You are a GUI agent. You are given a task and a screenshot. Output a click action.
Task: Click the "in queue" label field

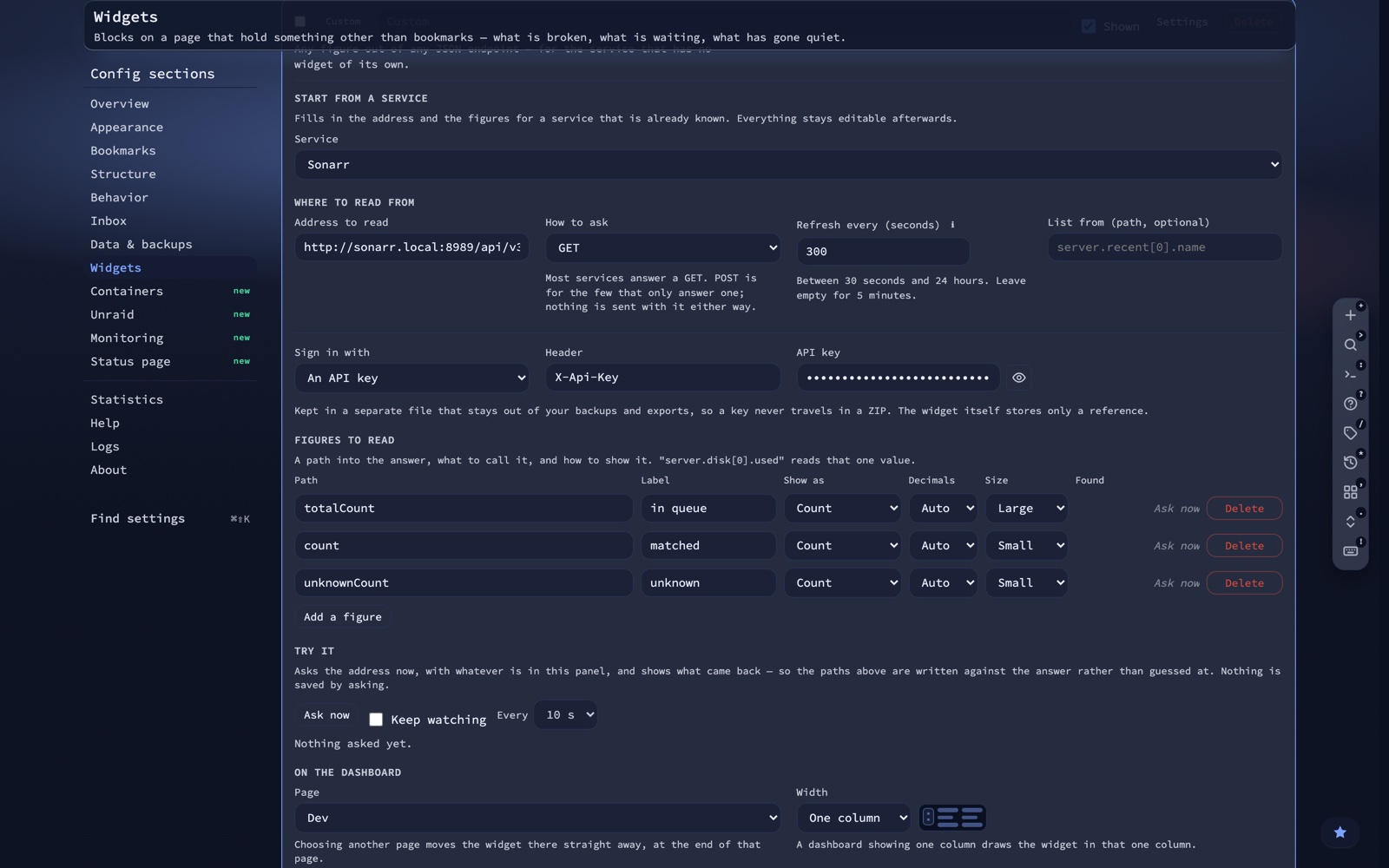tap(708, 509)
